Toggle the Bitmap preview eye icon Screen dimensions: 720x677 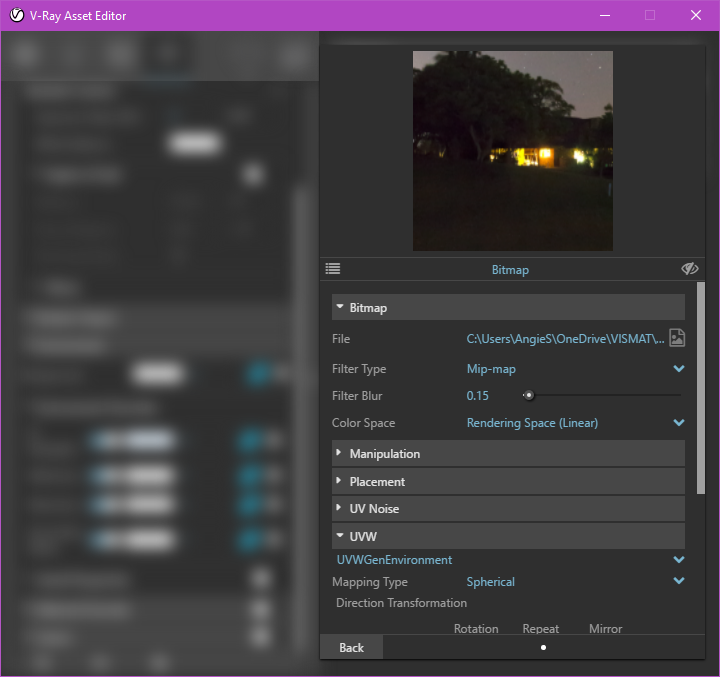pyautogui.click(x=689, y=269)
